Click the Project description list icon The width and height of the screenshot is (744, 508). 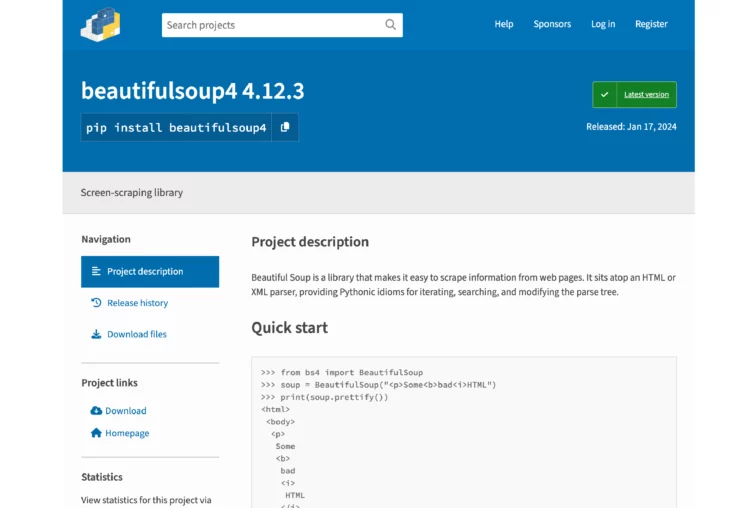(96, 271)
